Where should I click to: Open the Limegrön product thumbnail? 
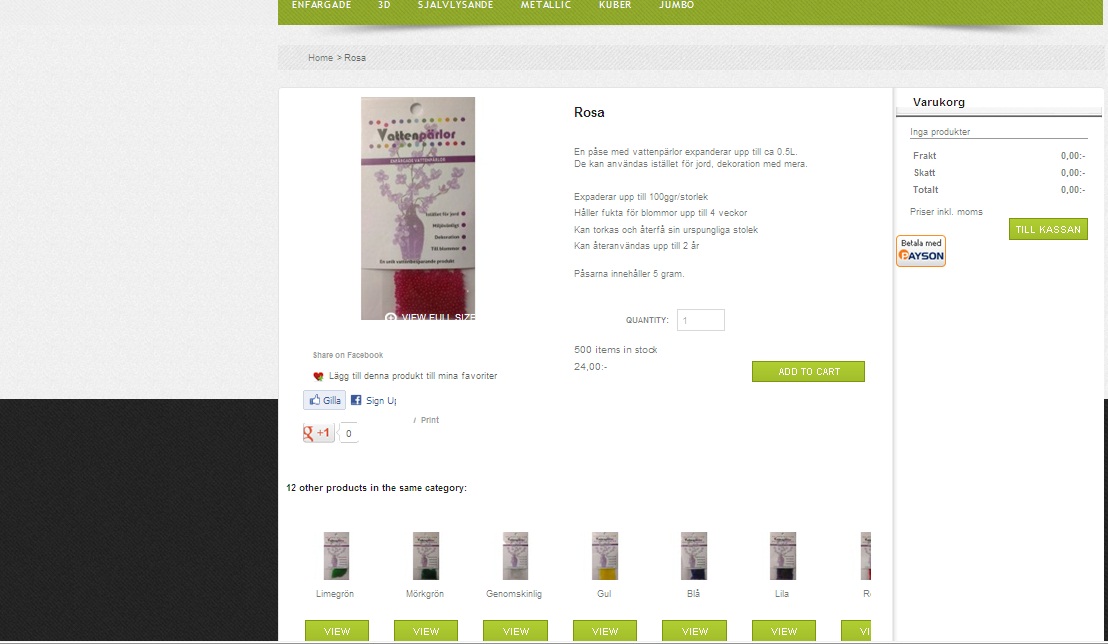click(336, 556)
